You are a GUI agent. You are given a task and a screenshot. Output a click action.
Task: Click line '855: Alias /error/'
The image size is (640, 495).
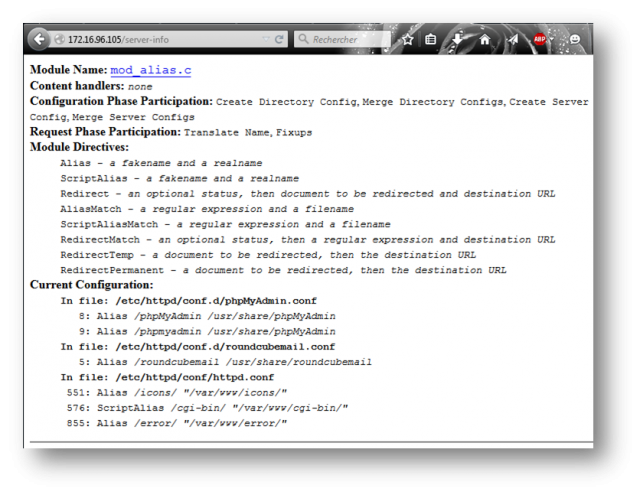point(177,423)
